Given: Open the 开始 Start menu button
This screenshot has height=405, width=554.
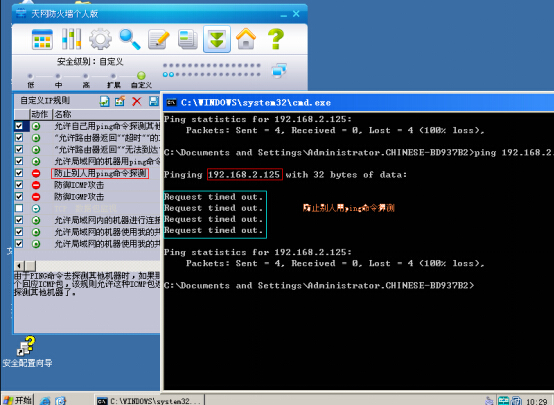Looking at the screenshot, I should point(18,400).
